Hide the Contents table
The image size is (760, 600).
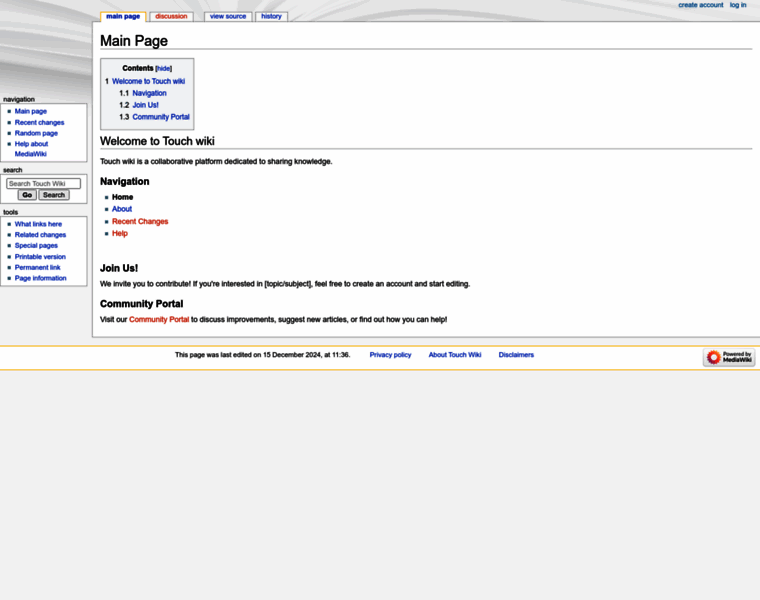[163, 69]
